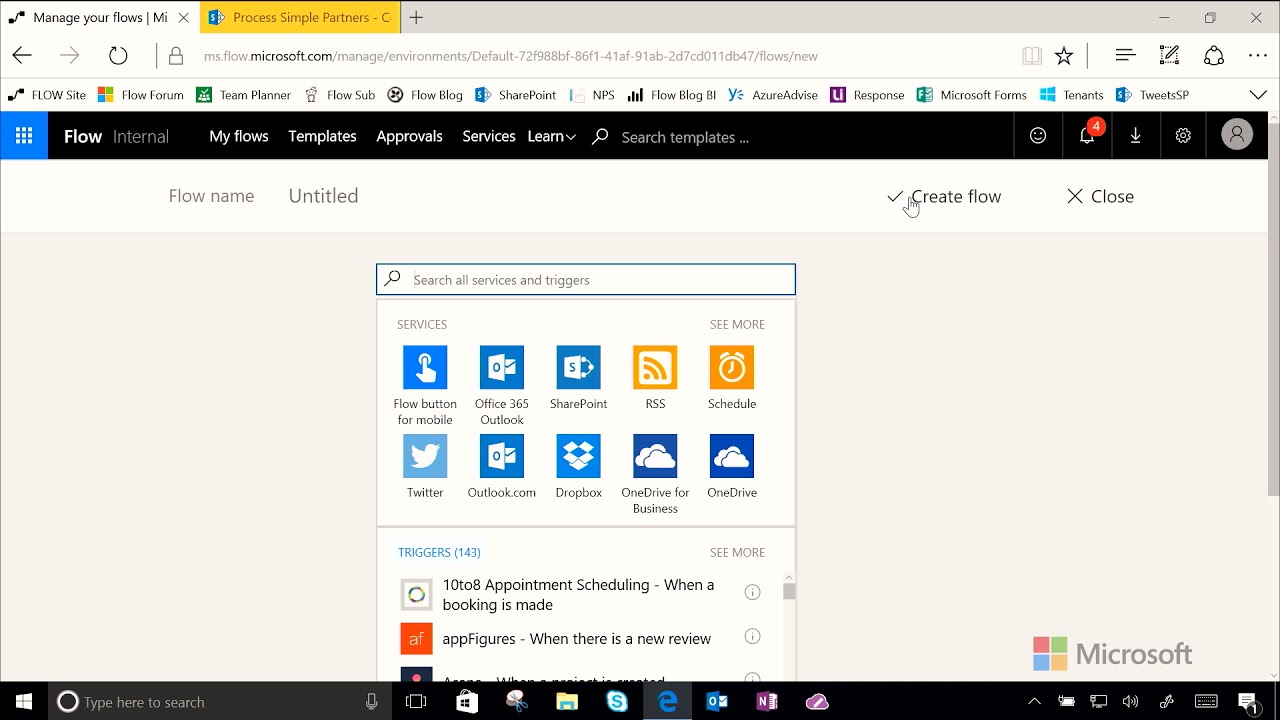Click the feedback smiley face icon
The image size is (1280, 720).
(x=1038, y=136)
